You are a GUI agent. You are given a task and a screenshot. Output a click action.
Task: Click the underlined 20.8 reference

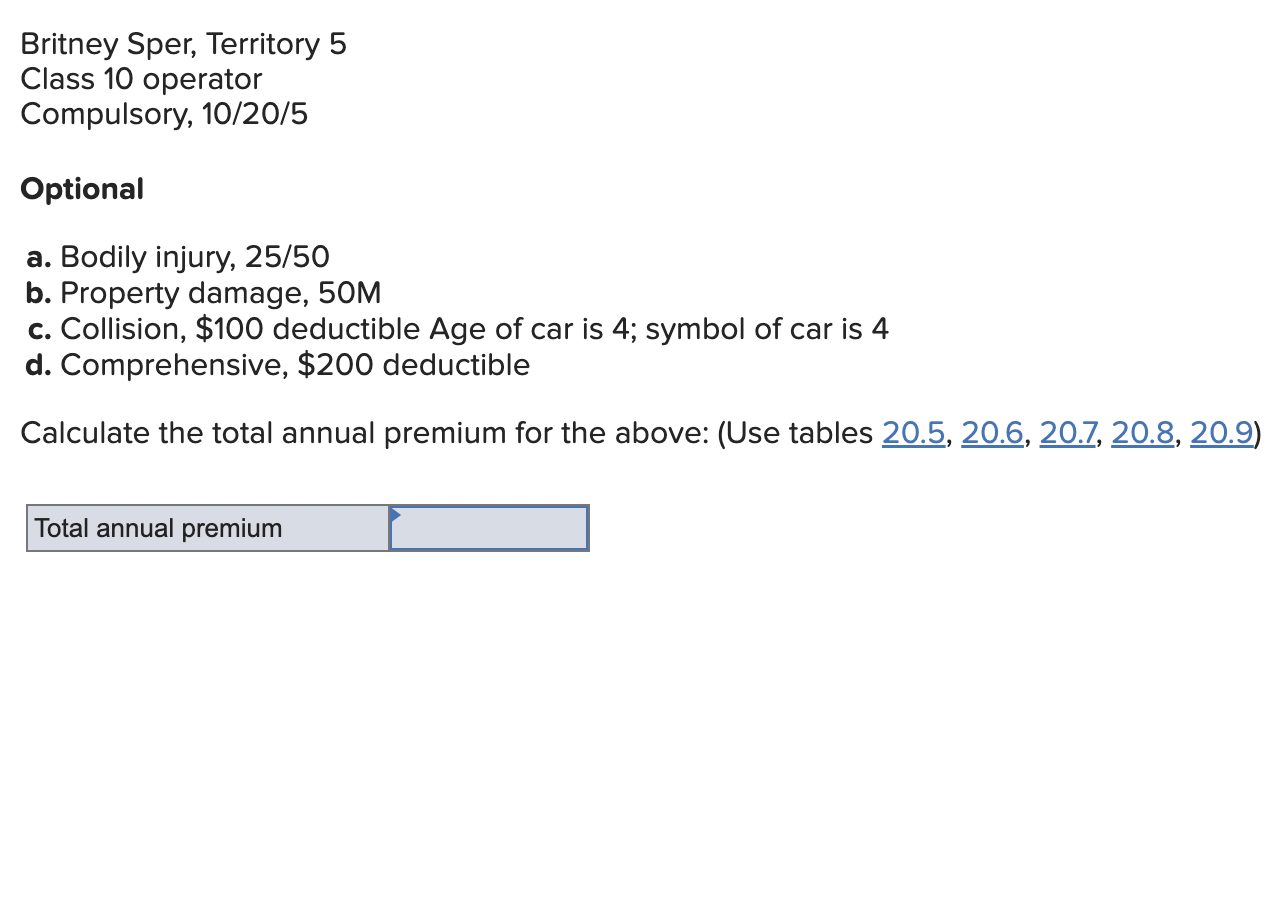1142,433
